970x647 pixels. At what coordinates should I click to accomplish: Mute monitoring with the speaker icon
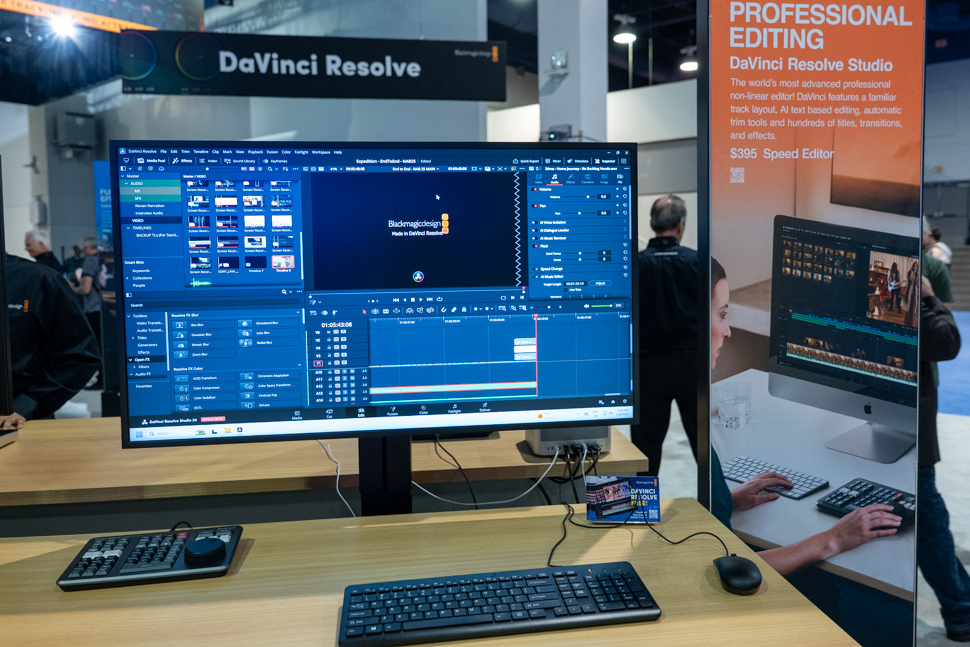click(586, 306)
